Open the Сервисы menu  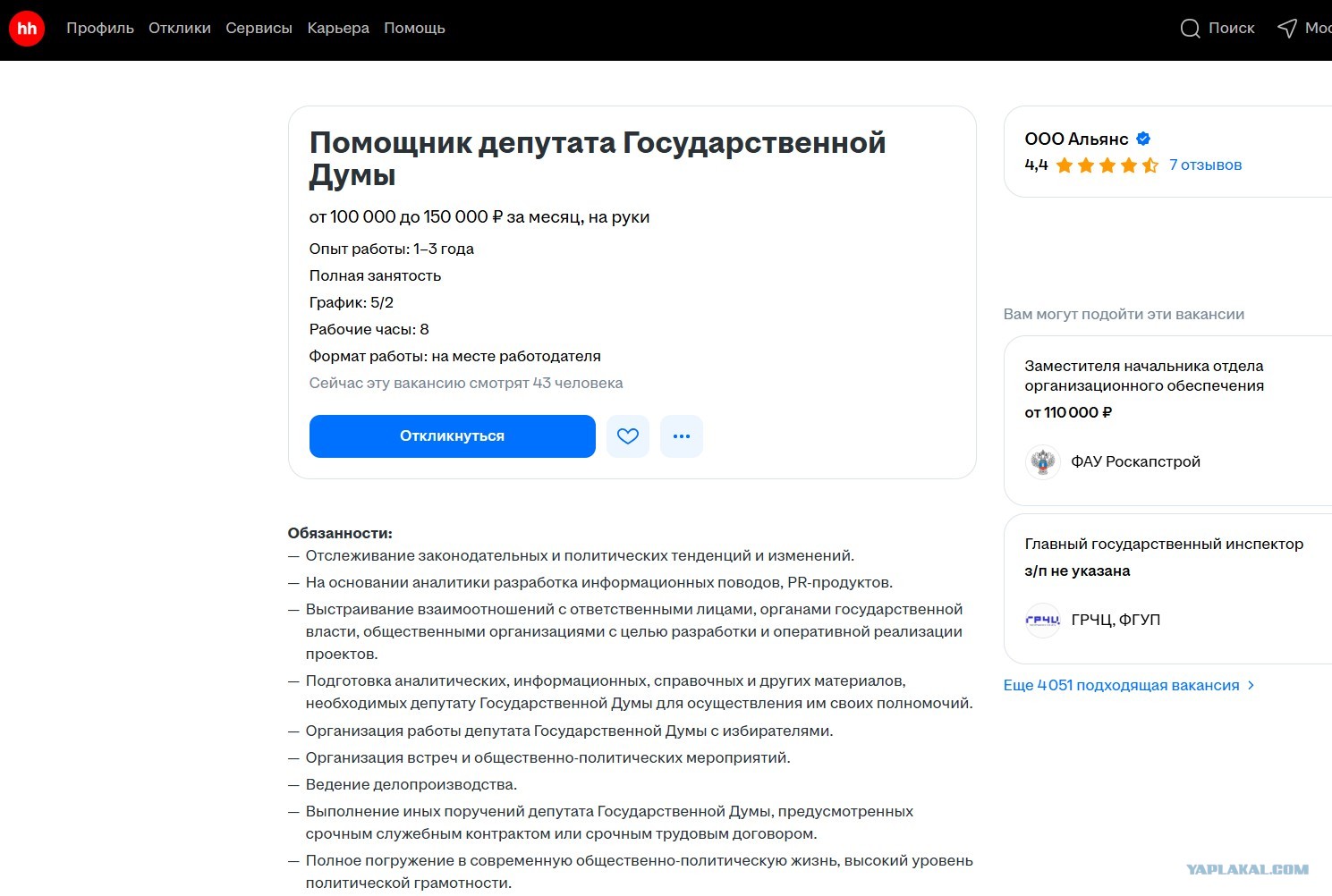click(259, 29)
